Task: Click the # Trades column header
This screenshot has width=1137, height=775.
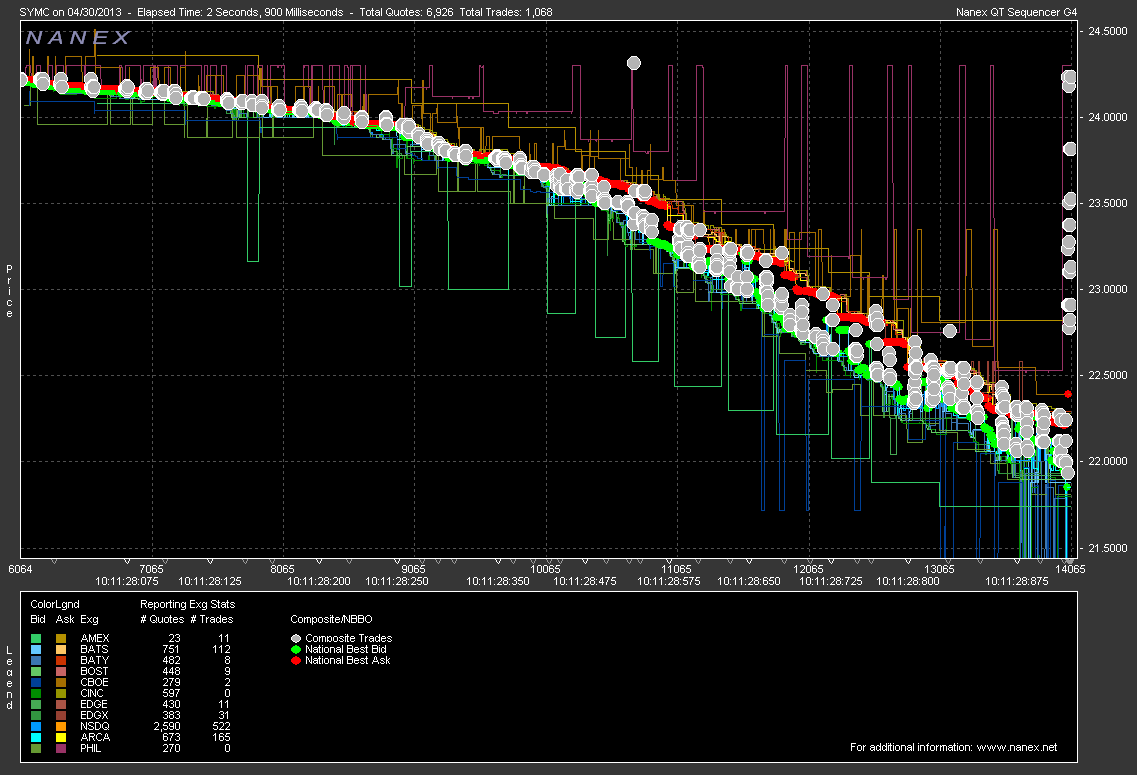Action: (211, 619)
